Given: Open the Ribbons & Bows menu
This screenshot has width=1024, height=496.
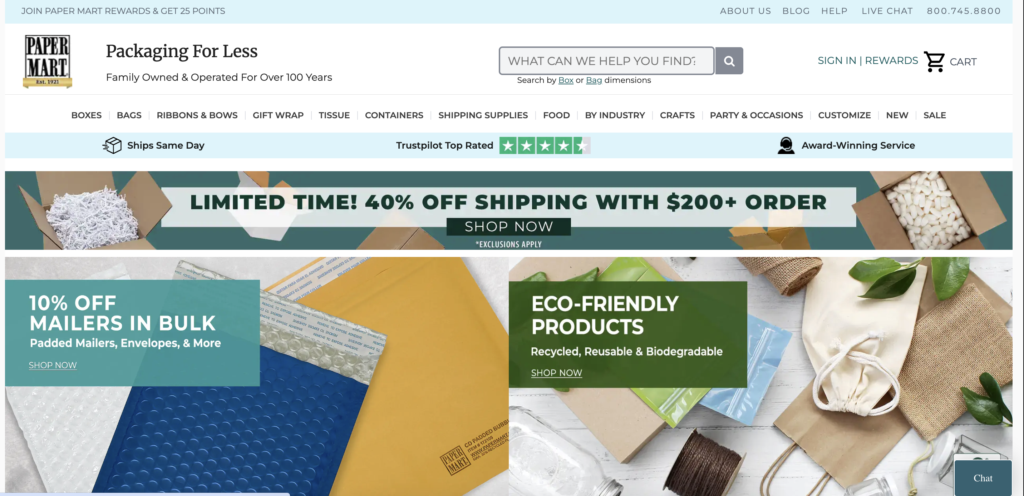Looking at the screenshot, I should pos(197,115).
